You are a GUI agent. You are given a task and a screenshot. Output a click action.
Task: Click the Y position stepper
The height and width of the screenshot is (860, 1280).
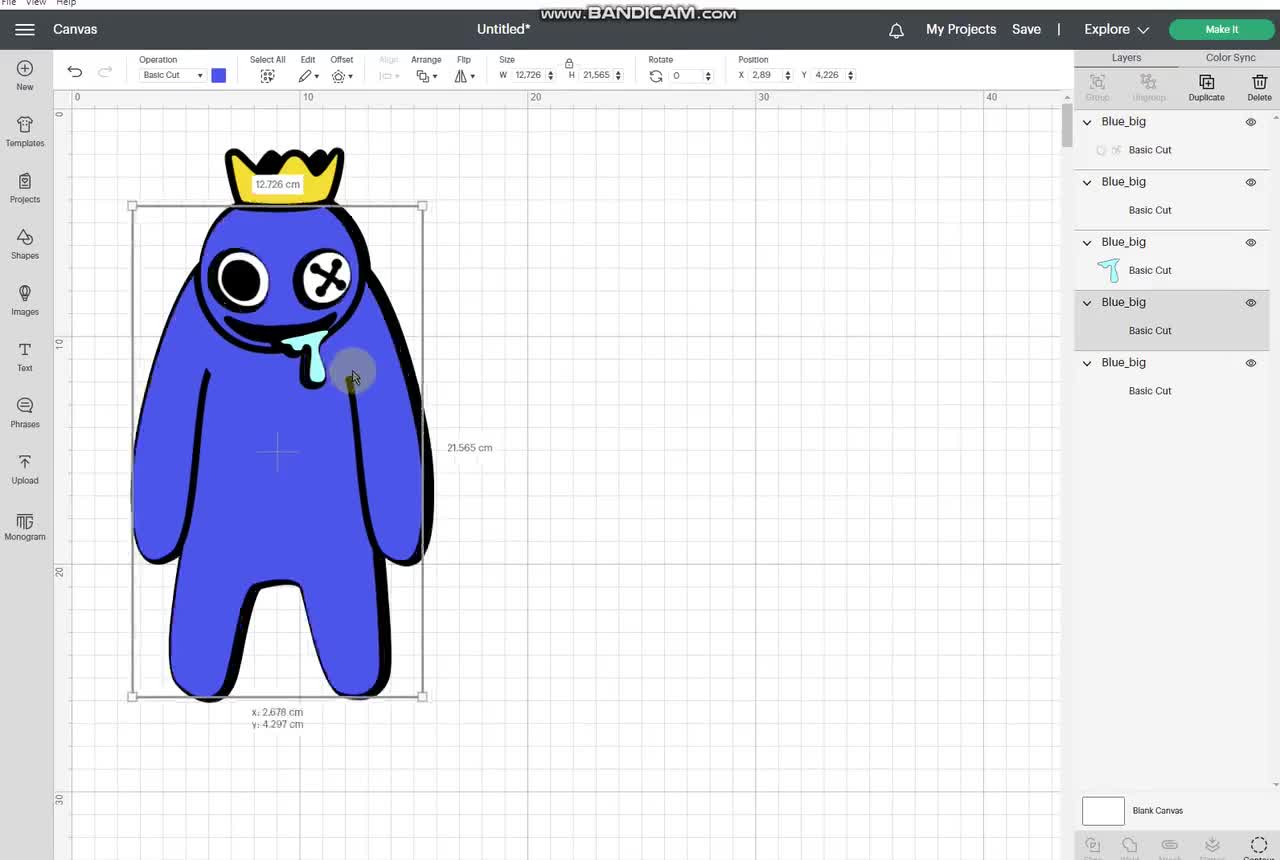[851, 76]
